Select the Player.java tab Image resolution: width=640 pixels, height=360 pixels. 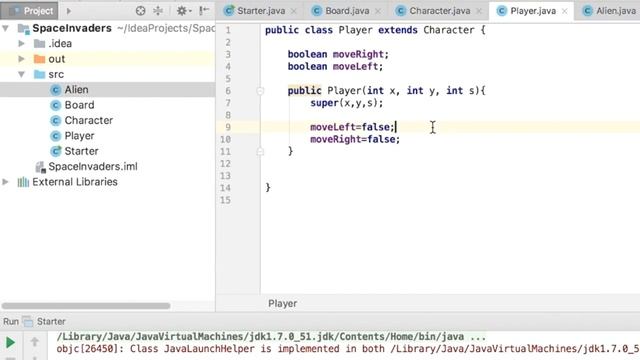533,11
